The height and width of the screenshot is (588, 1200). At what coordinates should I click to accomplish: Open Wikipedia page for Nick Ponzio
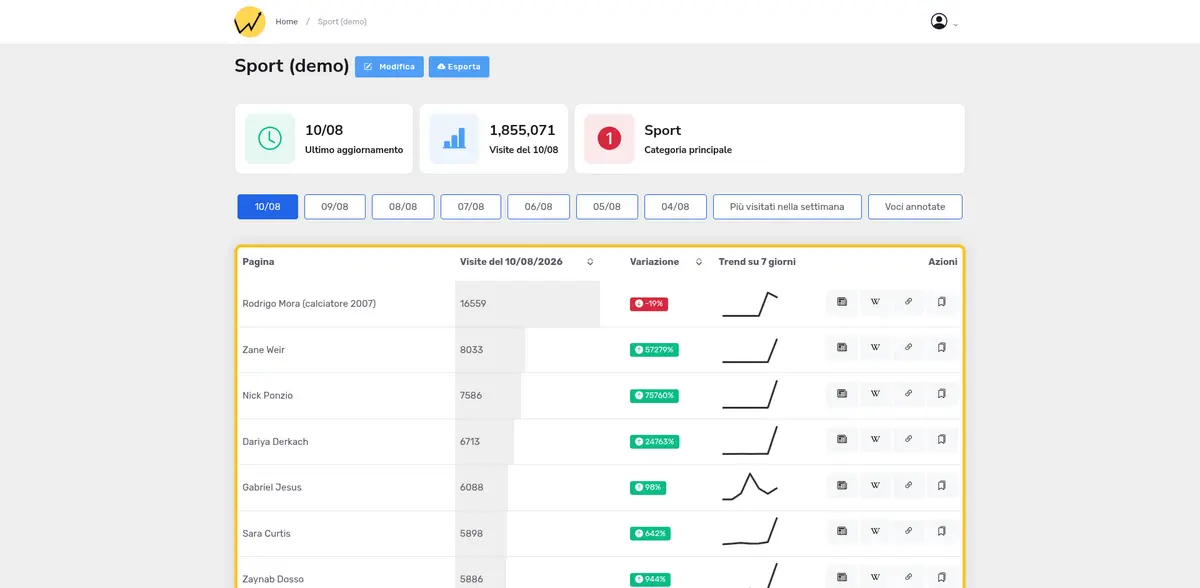click(875, 394)
